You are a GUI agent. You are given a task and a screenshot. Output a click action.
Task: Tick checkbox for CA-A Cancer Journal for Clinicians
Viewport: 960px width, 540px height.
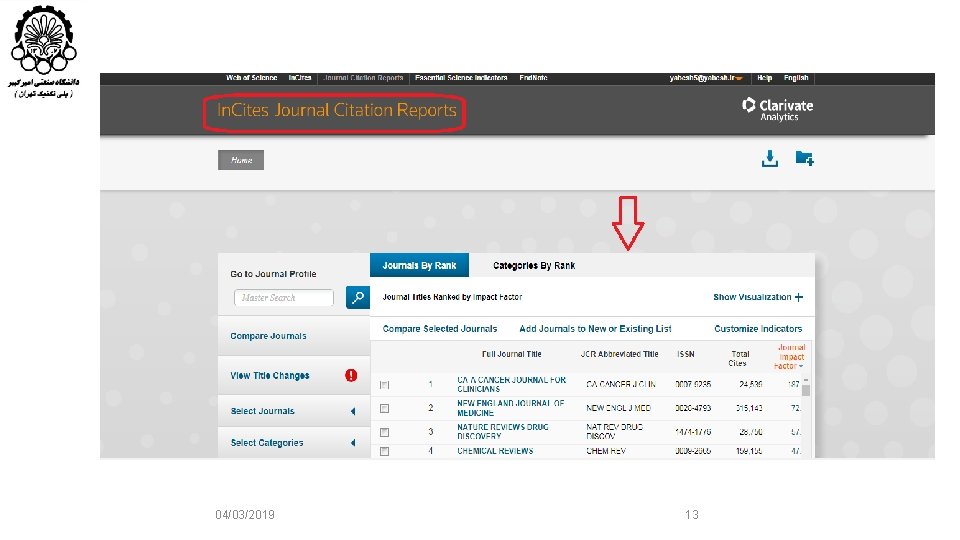(x=384, y=385)
